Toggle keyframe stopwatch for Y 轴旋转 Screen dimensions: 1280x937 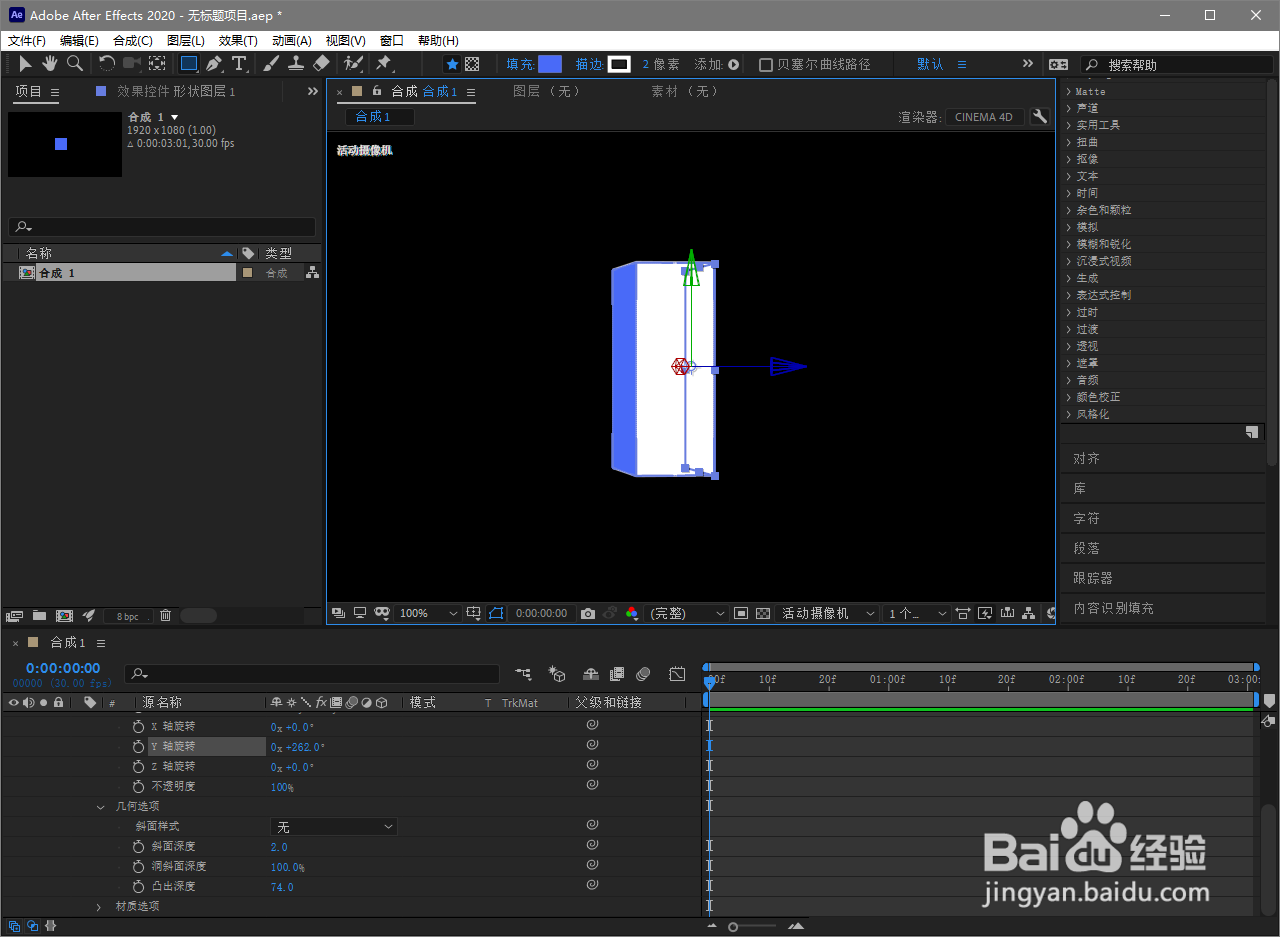[x=139, y=746]
